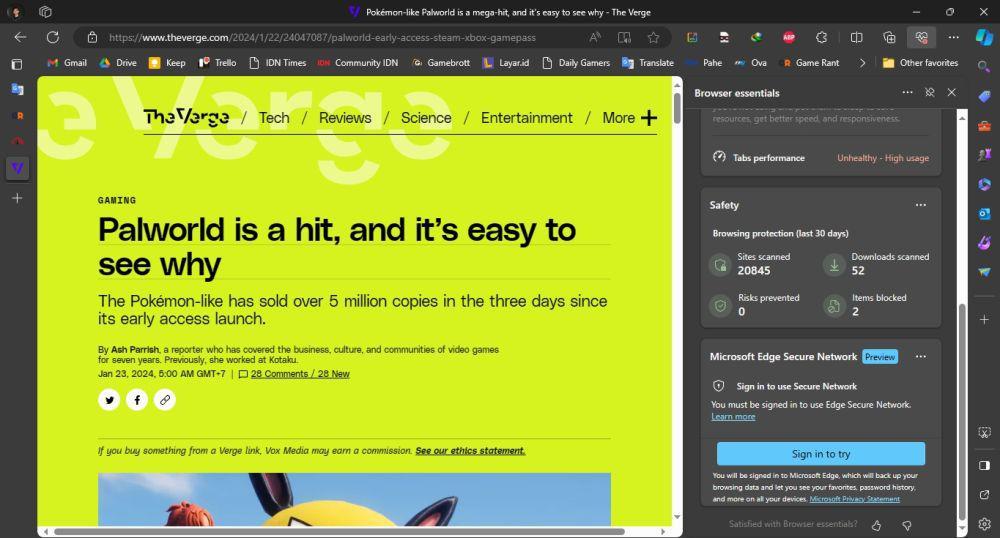Click Sign in to try button
The height and width of the screenshot is (538, 1000).
[x=821, y=454]
